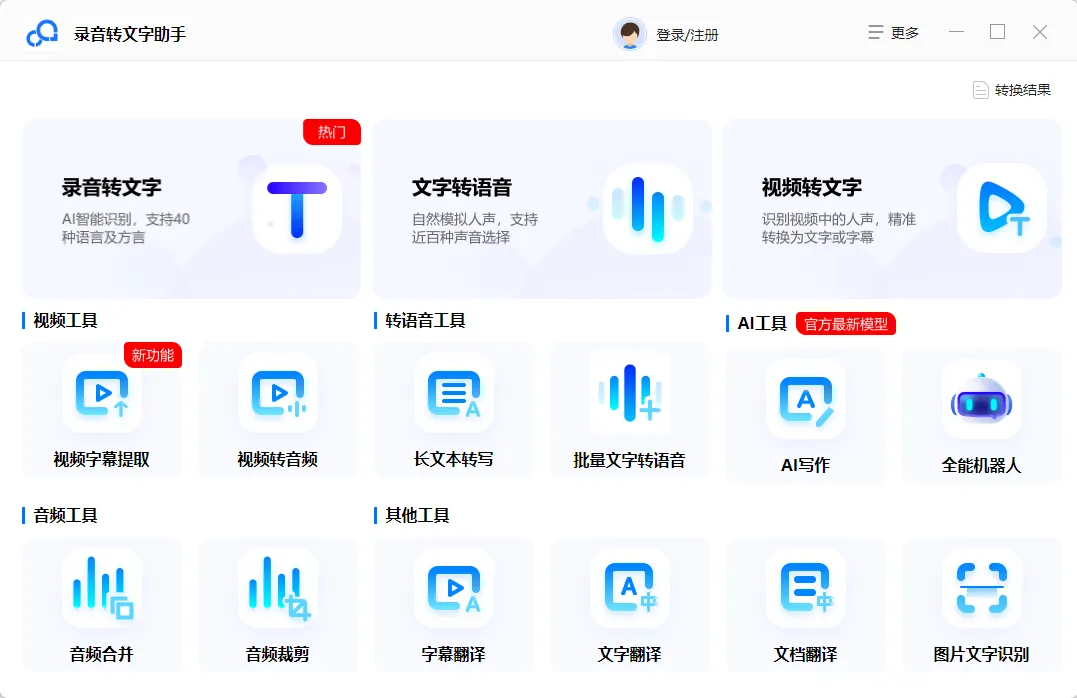Viewport: 1077px width, 698px height.
Task: Click the 录音转文字助手 app logo
Action: (x=42, y=34)
